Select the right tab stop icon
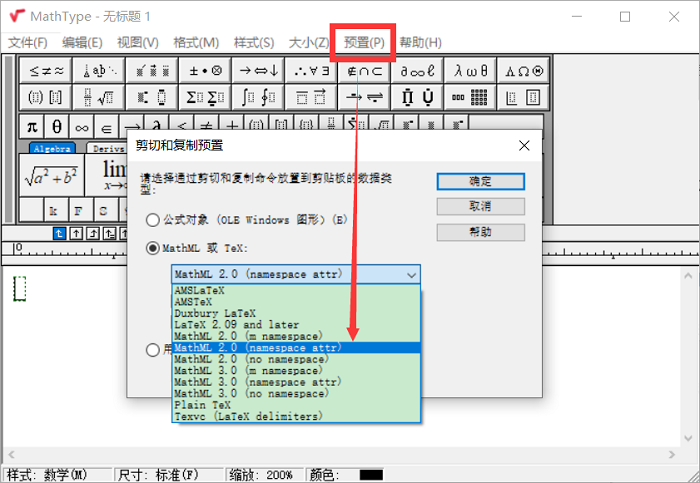Screen dimensions: 700x483 coord(93,233)
